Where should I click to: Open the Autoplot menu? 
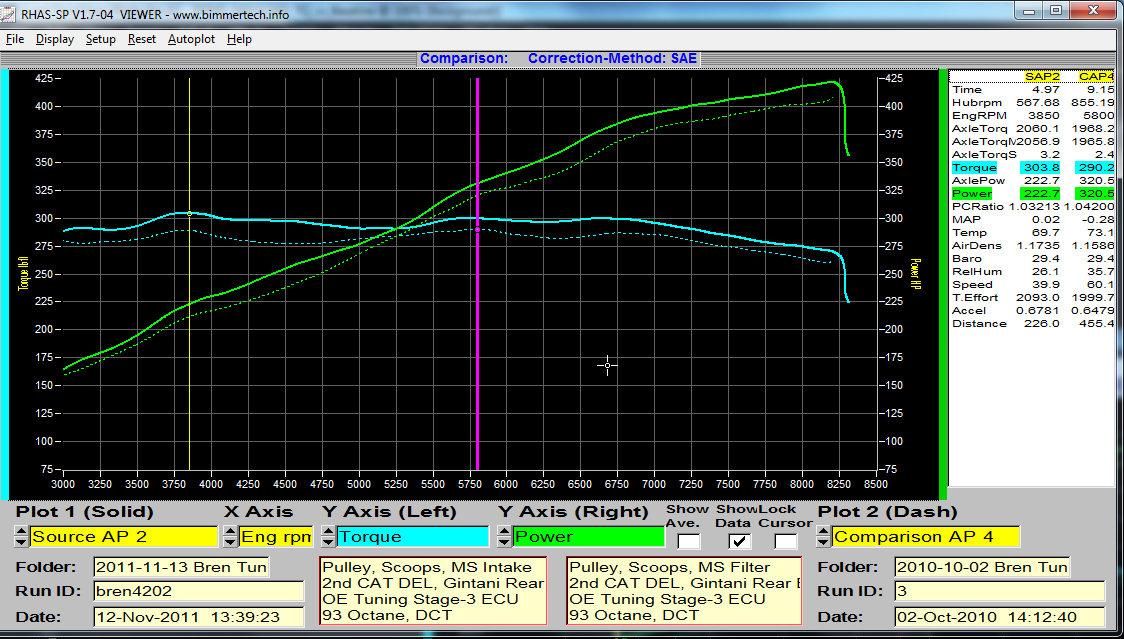[191, 39]
